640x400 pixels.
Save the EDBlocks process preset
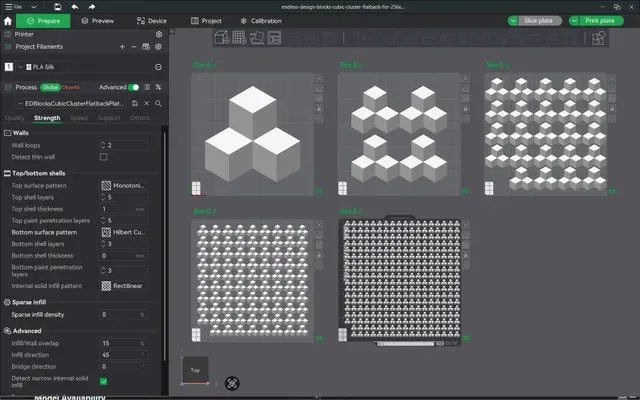pos(135,104)
